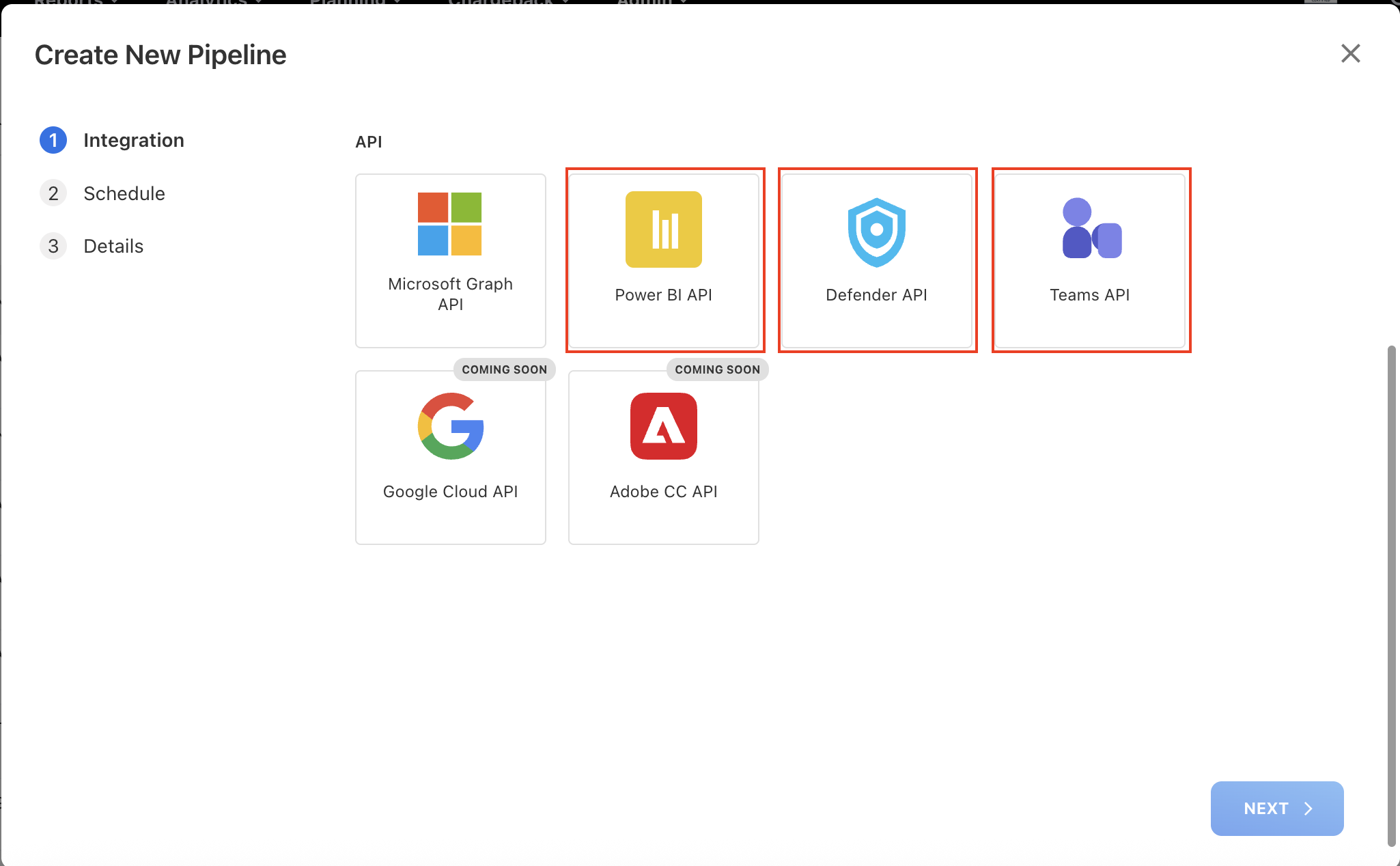Click the NEXT button
Viewport: 1400px width, 866px height.
tap(1276, 808)
